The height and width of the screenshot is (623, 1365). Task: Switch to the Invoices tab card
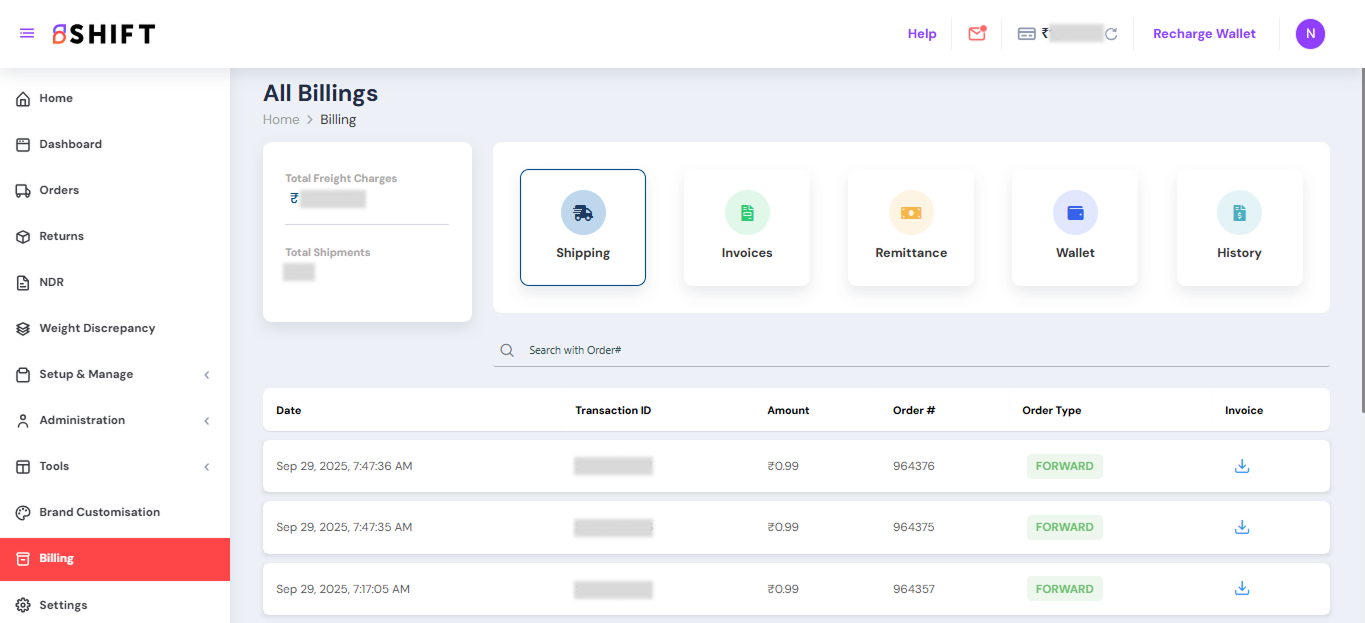pyautogui.click(x=747, y=228)
